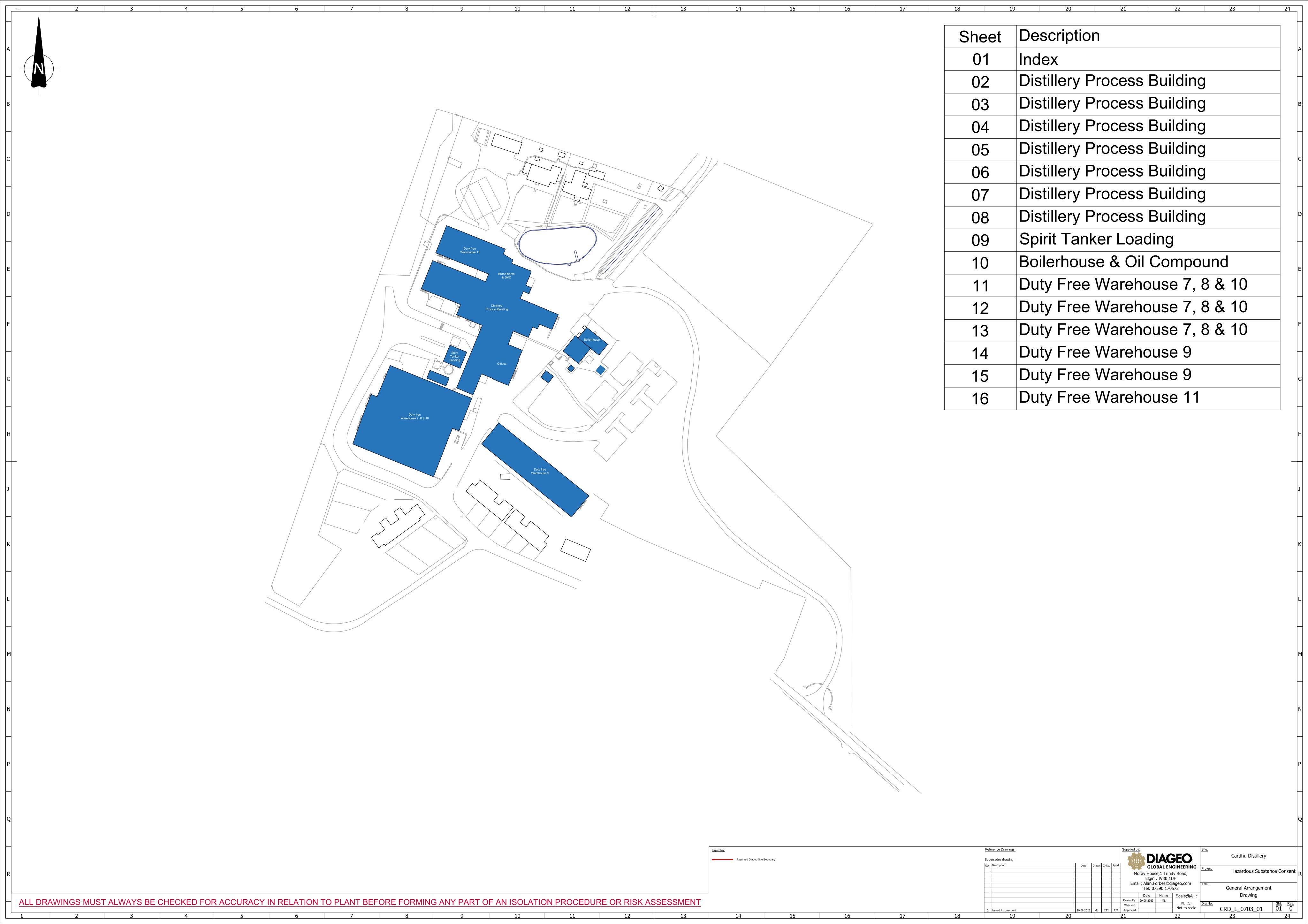Screen dimensions: 1308x924
Task: Click the drawn-by date '29.08.2023' cell
Action: [1146, 901]
